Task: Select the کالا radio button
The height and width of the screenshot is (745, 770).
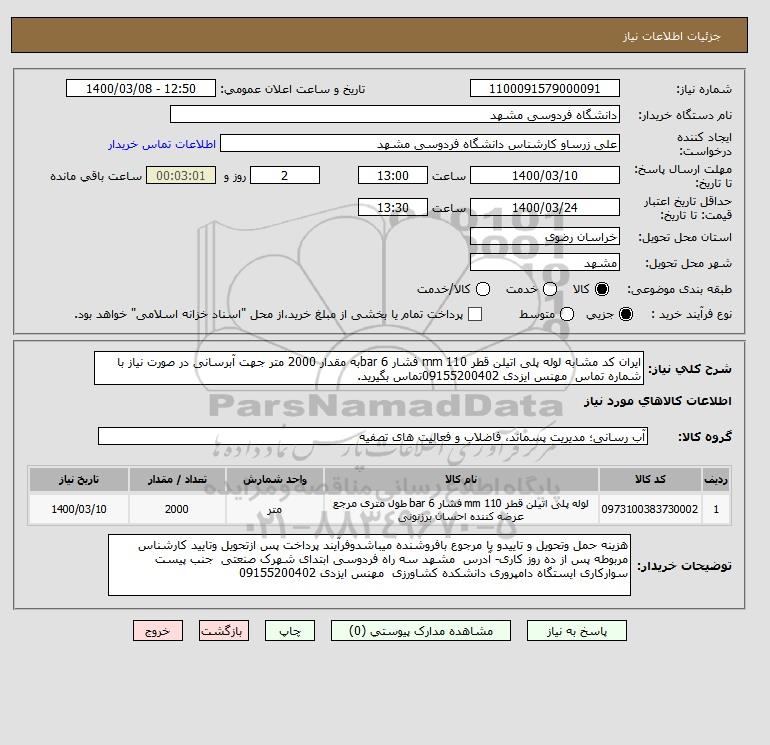Action: click(602, 289)
